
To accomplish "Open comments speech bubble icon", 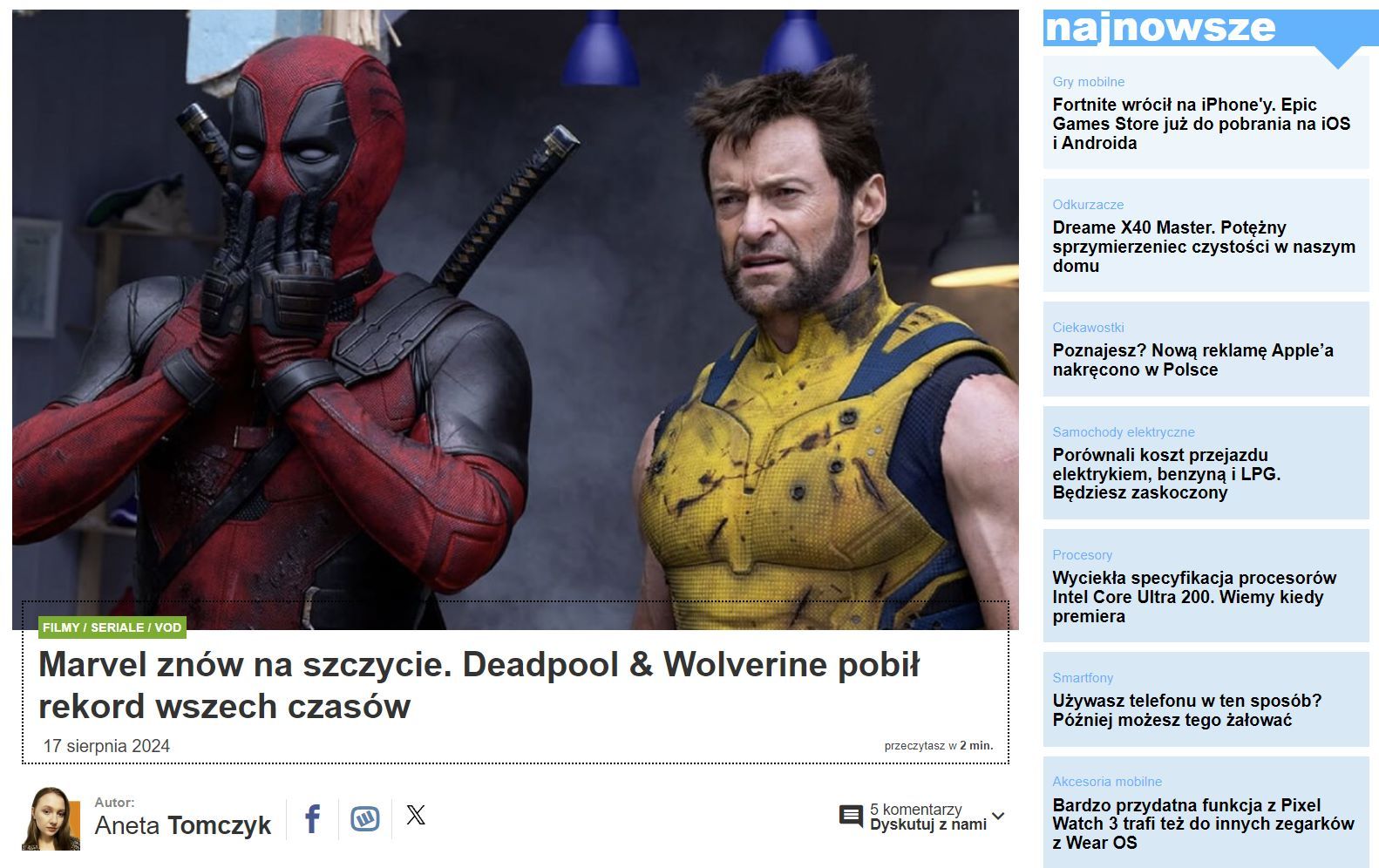I will (851, 817).
